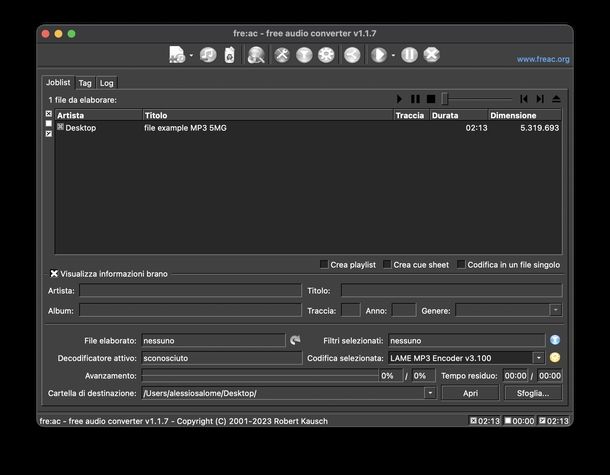This screenshot has height=475, width=610.
Task: Click the Titolo input field
Action: [x=451, y=290]
